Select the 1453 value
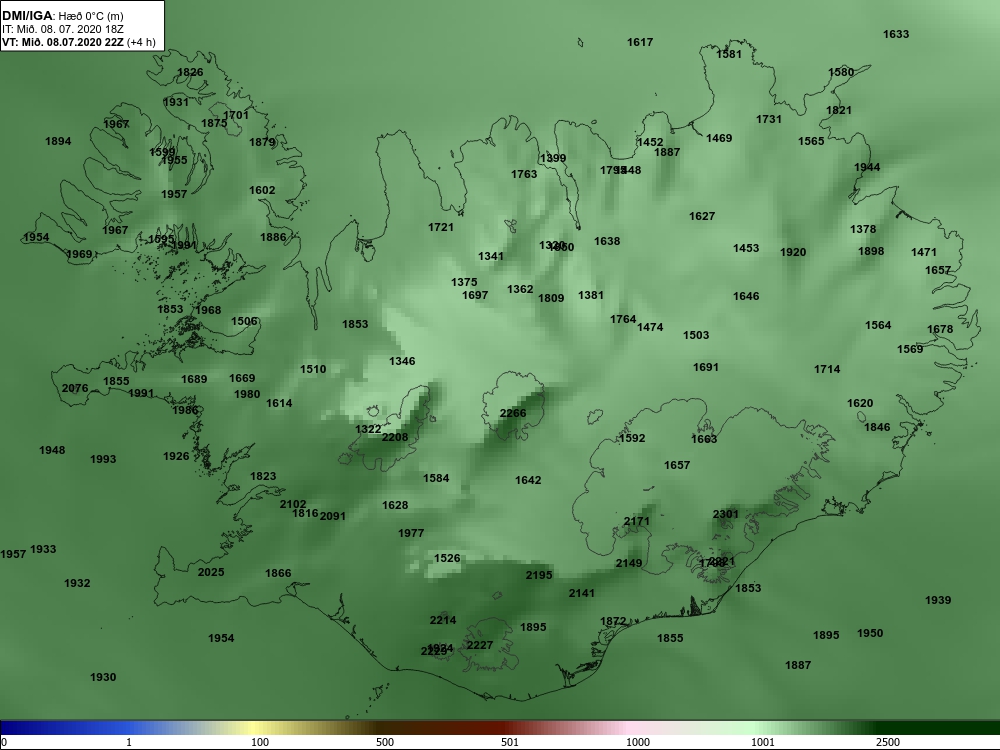The width and height of the screenshot is (1000, 750). pyautogui.click(x=746, y=248)
